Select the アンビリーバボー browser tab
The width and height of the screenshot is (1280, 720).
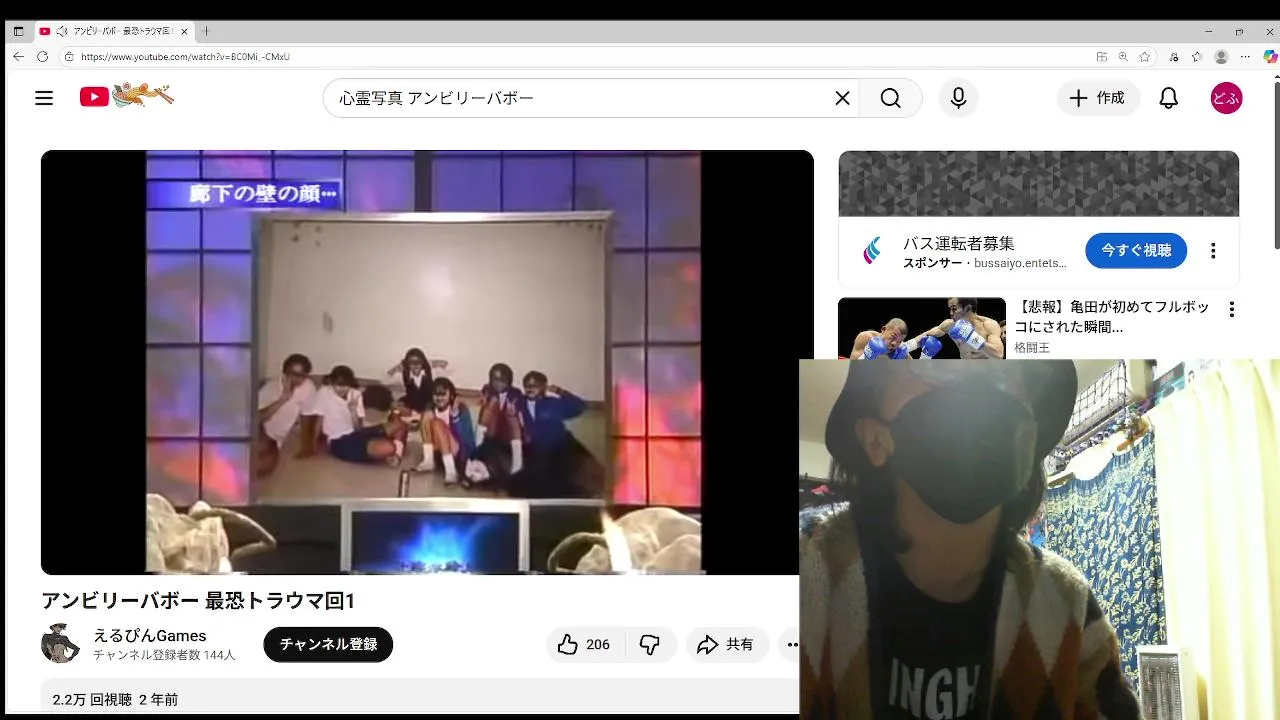tap(113, 31)
